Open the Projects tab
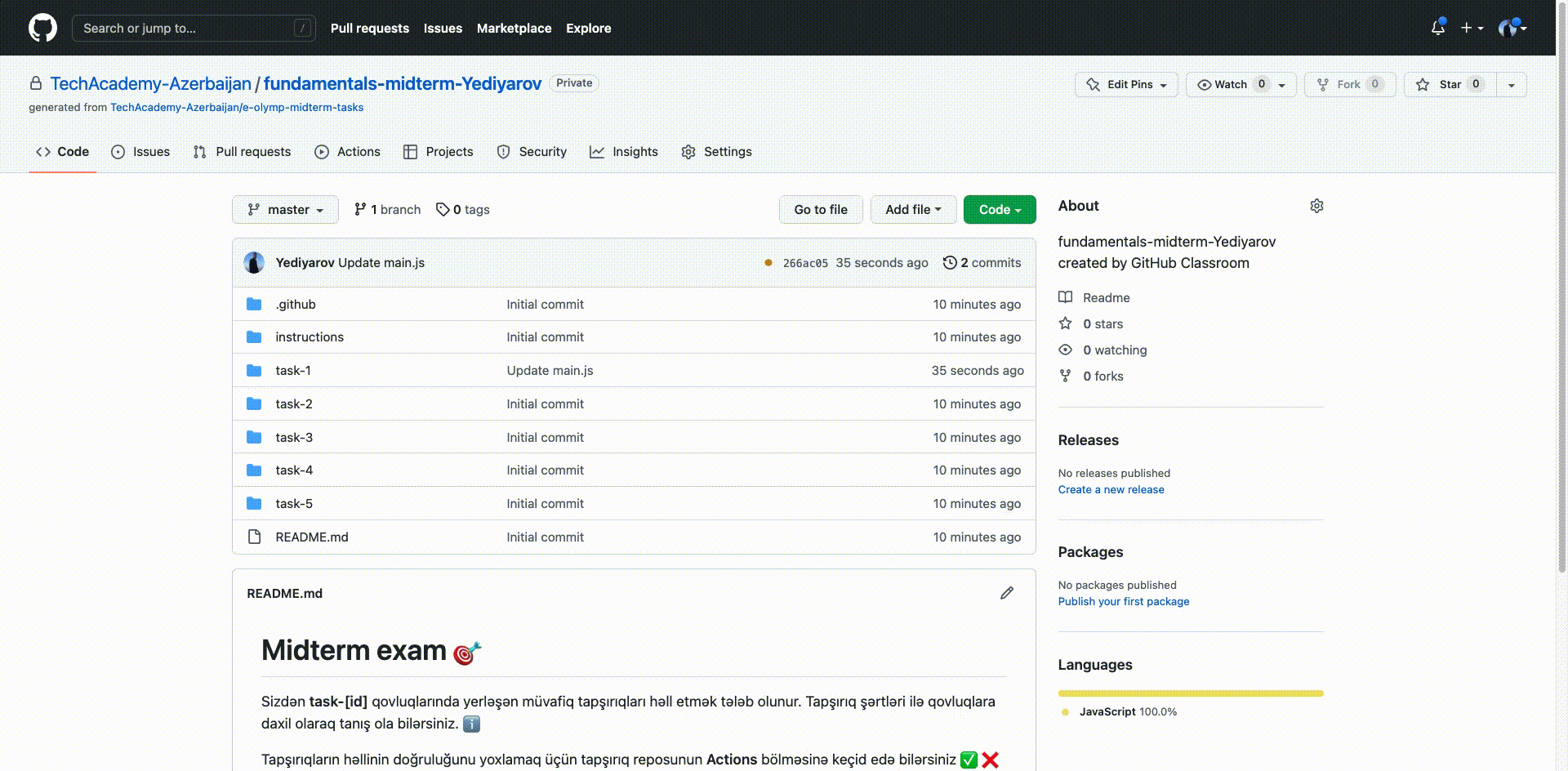 (439, 152)
